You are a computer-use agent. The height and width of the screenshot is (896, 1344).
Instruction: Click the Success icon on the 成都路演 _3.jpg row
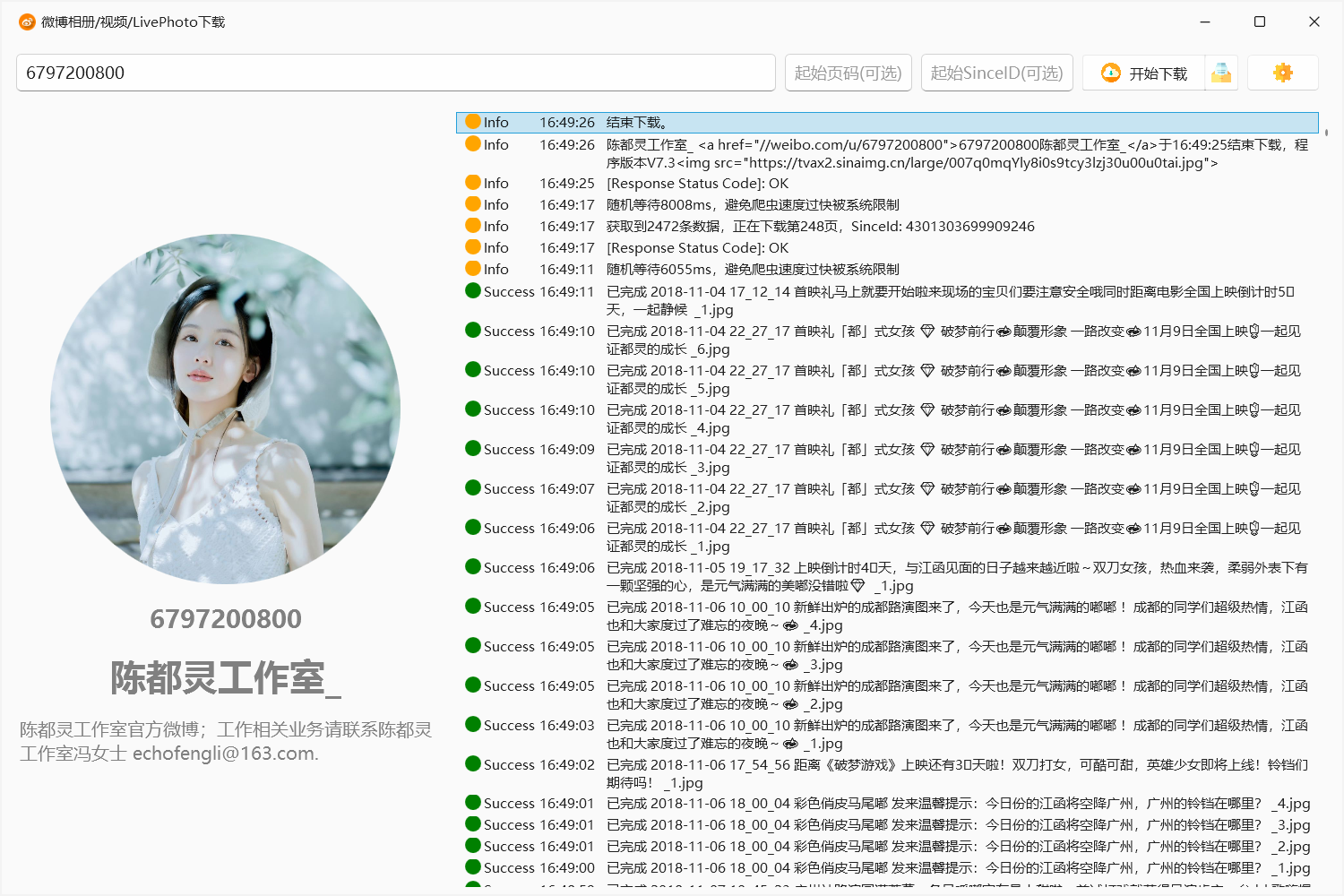click(473, 645)
